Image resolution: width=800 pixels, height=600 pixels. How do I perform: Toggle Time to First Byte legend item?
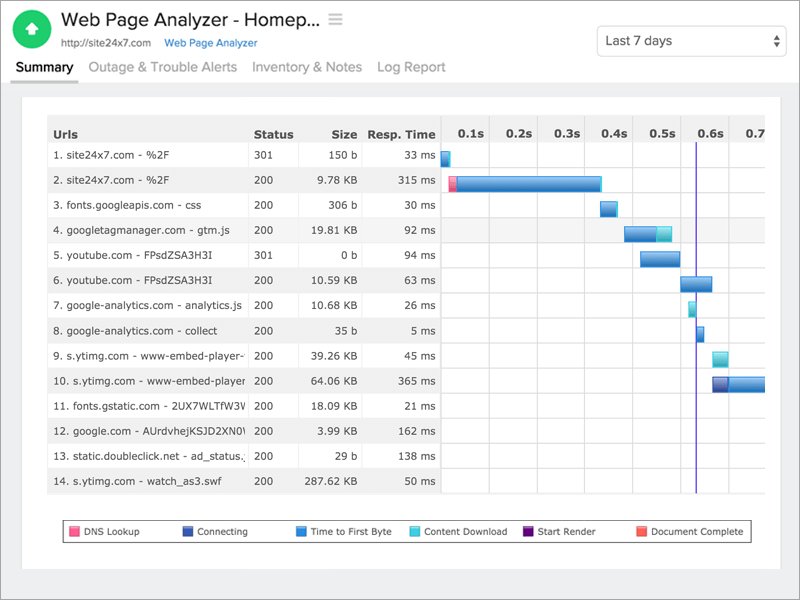click(x=344, y=532)
